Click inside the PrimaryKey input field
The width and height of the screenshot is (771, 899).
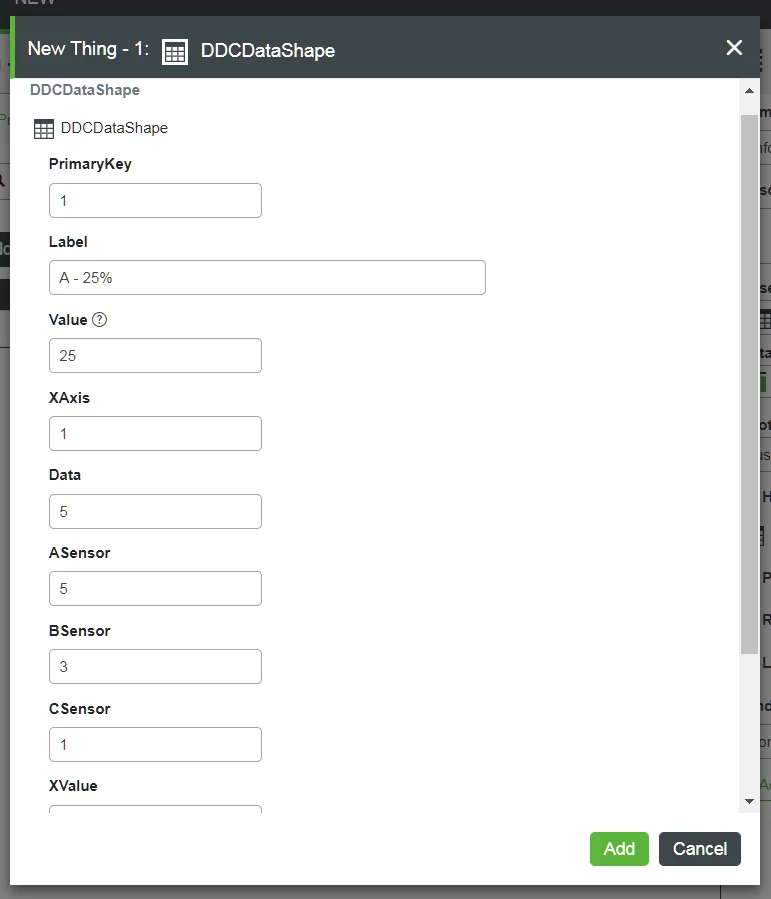pyautogui.click(x=155, y=200)
